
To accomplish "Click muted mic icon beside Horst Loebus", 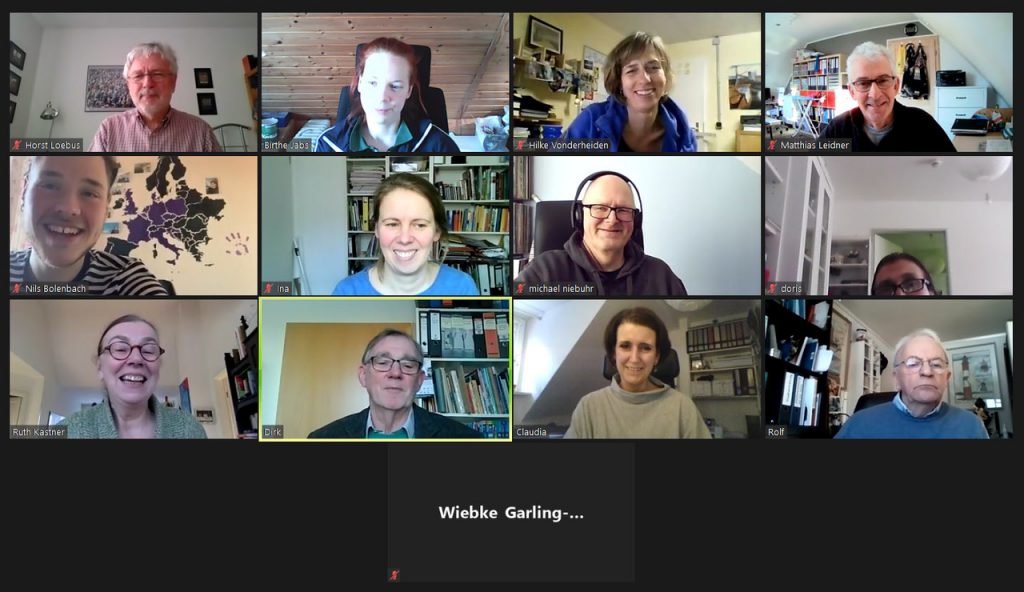I will point(18,145).
